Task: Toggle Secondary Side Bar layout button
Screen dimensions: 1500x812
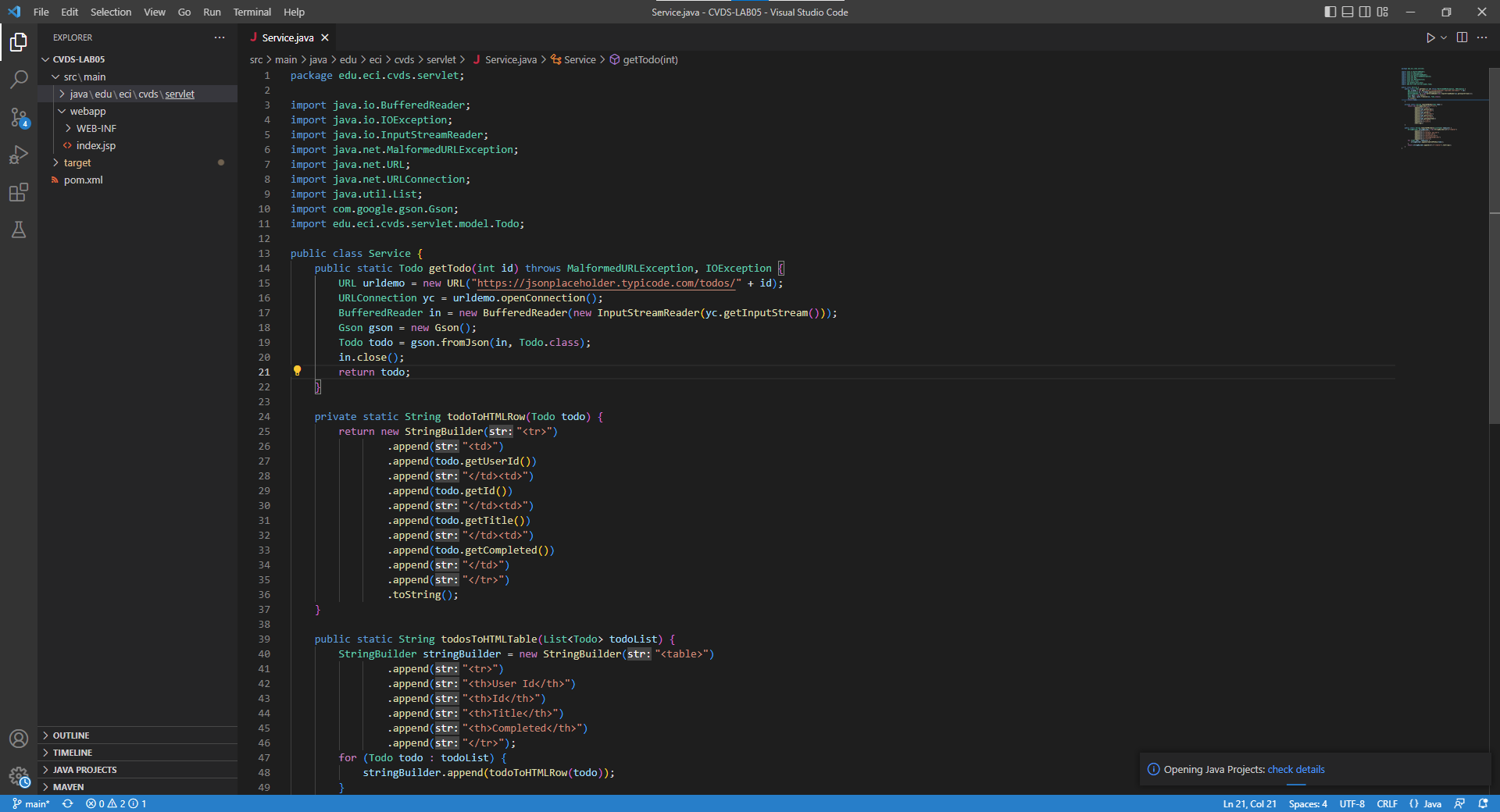Action: tap(1365, 12)
